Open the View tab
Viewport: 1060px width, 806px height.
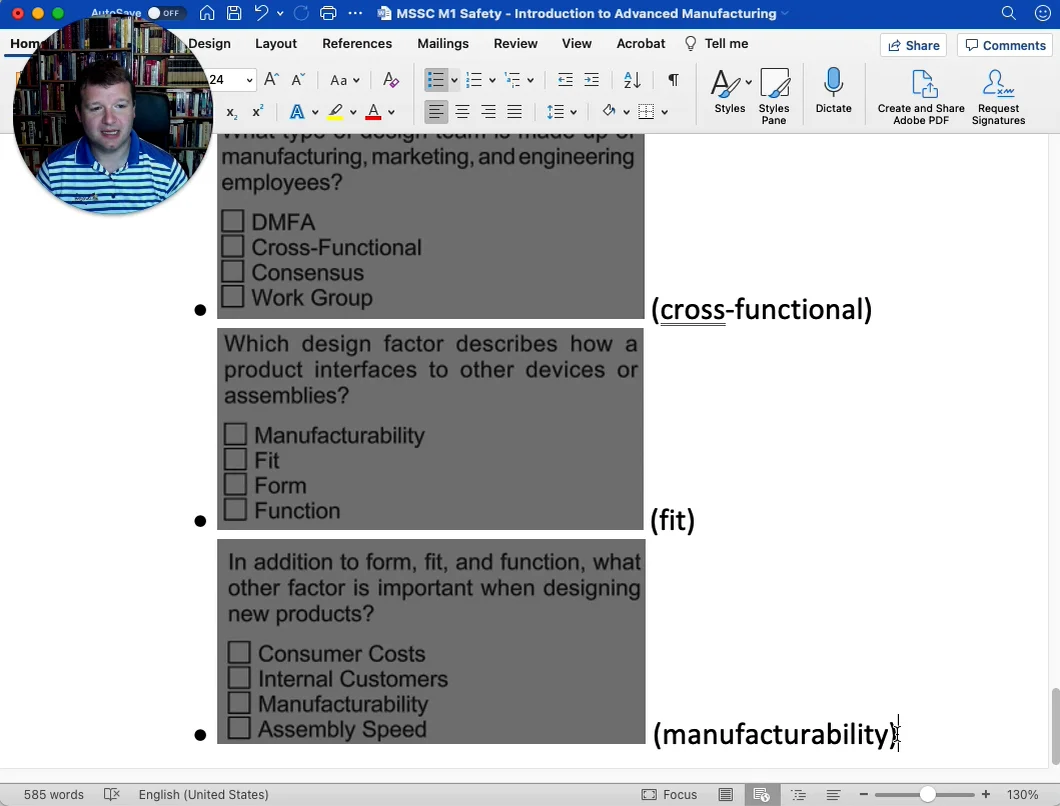[577, 43]
